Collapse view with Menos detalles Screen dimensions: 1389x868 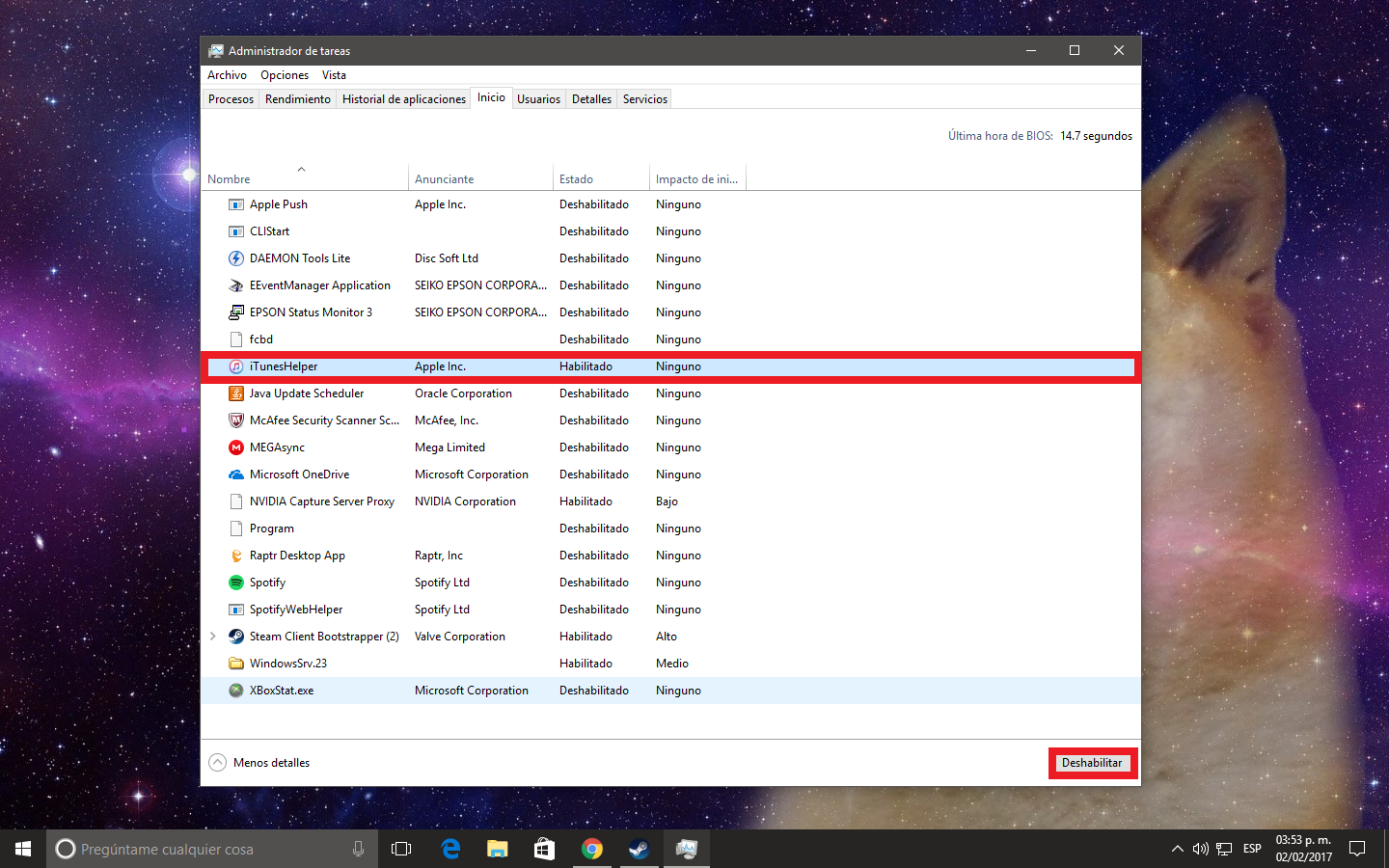point(259,763)
